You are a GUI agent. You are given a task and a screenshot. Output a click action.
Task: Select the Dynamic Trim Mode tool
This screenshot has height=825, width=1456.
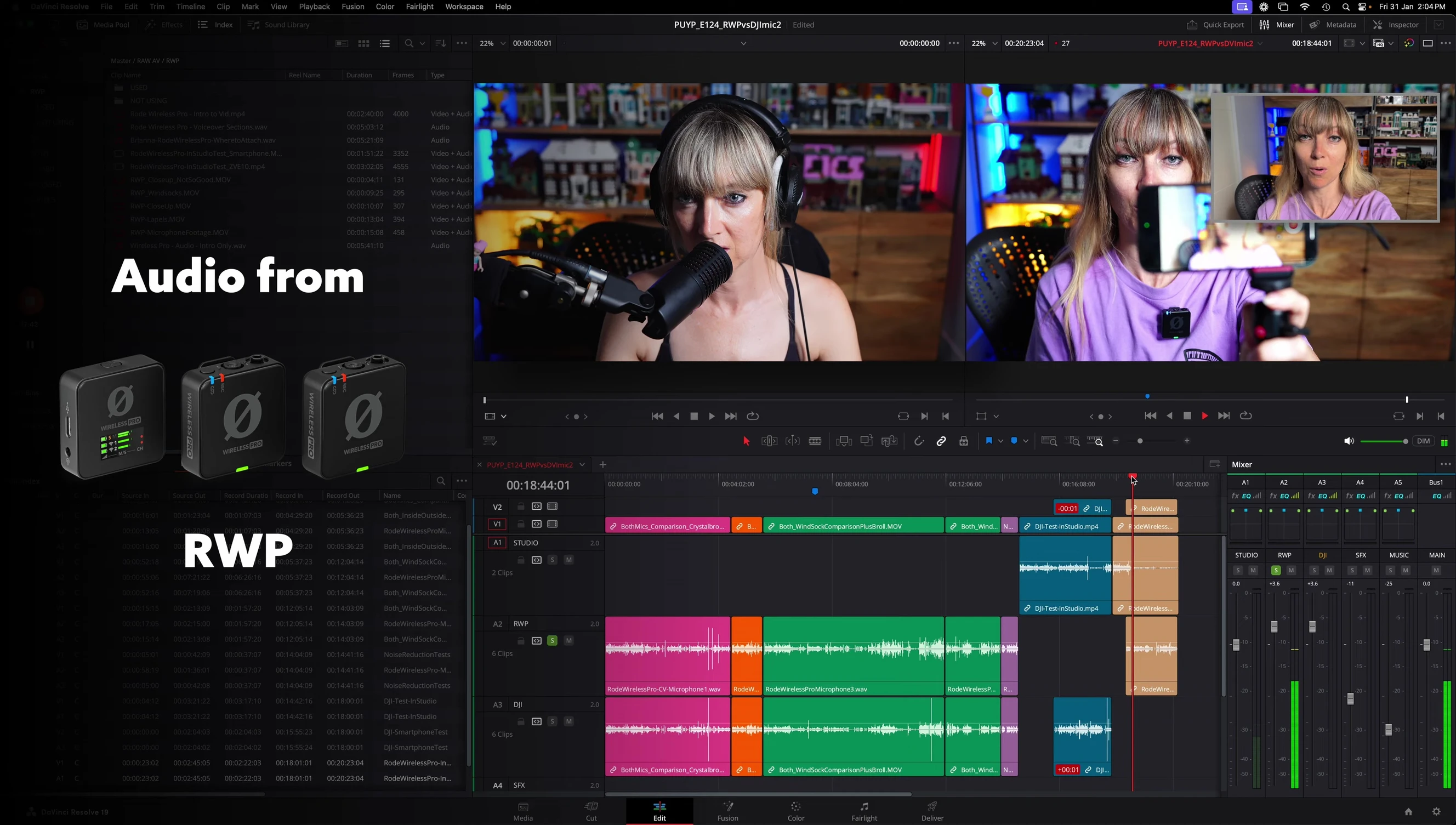[792, 441]
